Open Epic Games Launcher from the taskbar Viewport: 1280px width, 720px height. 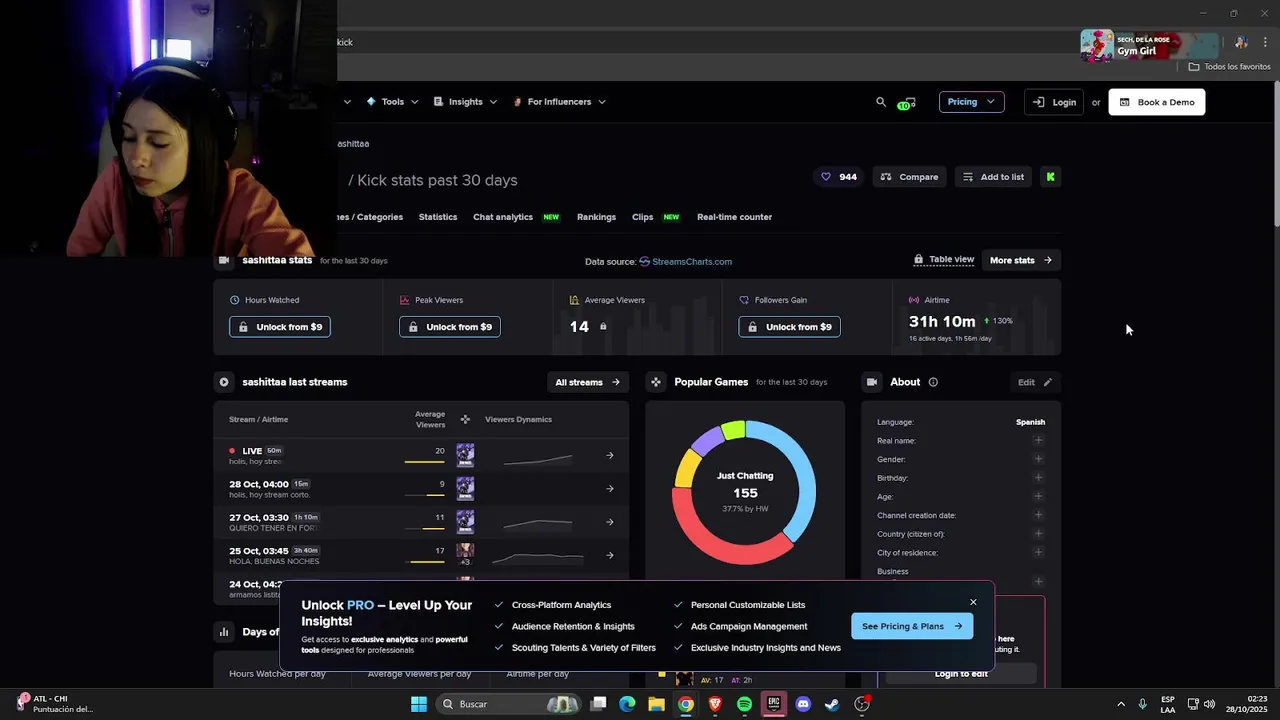tap(773, 704)
